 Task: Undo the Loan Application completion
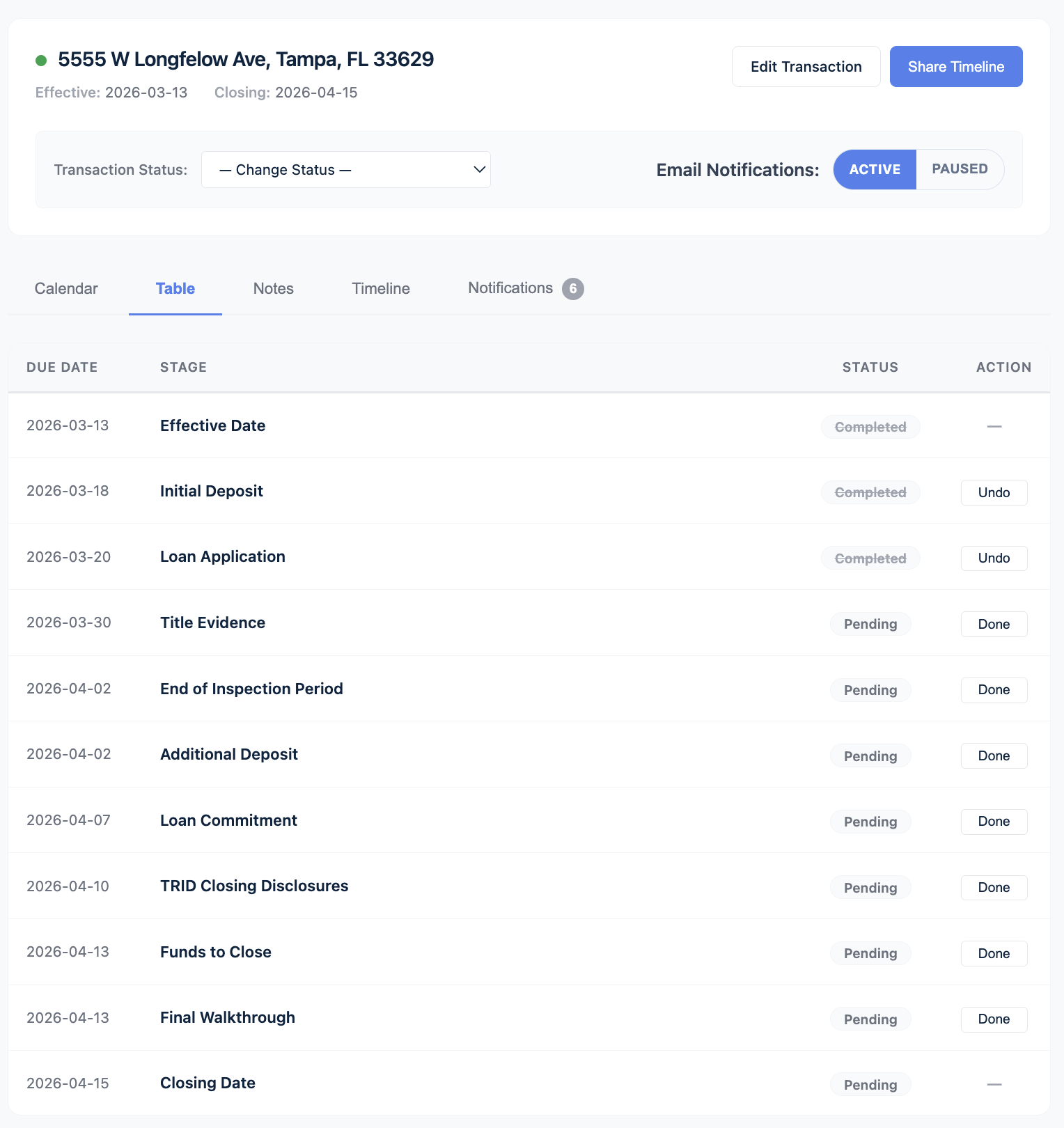(x=994, y=558)
